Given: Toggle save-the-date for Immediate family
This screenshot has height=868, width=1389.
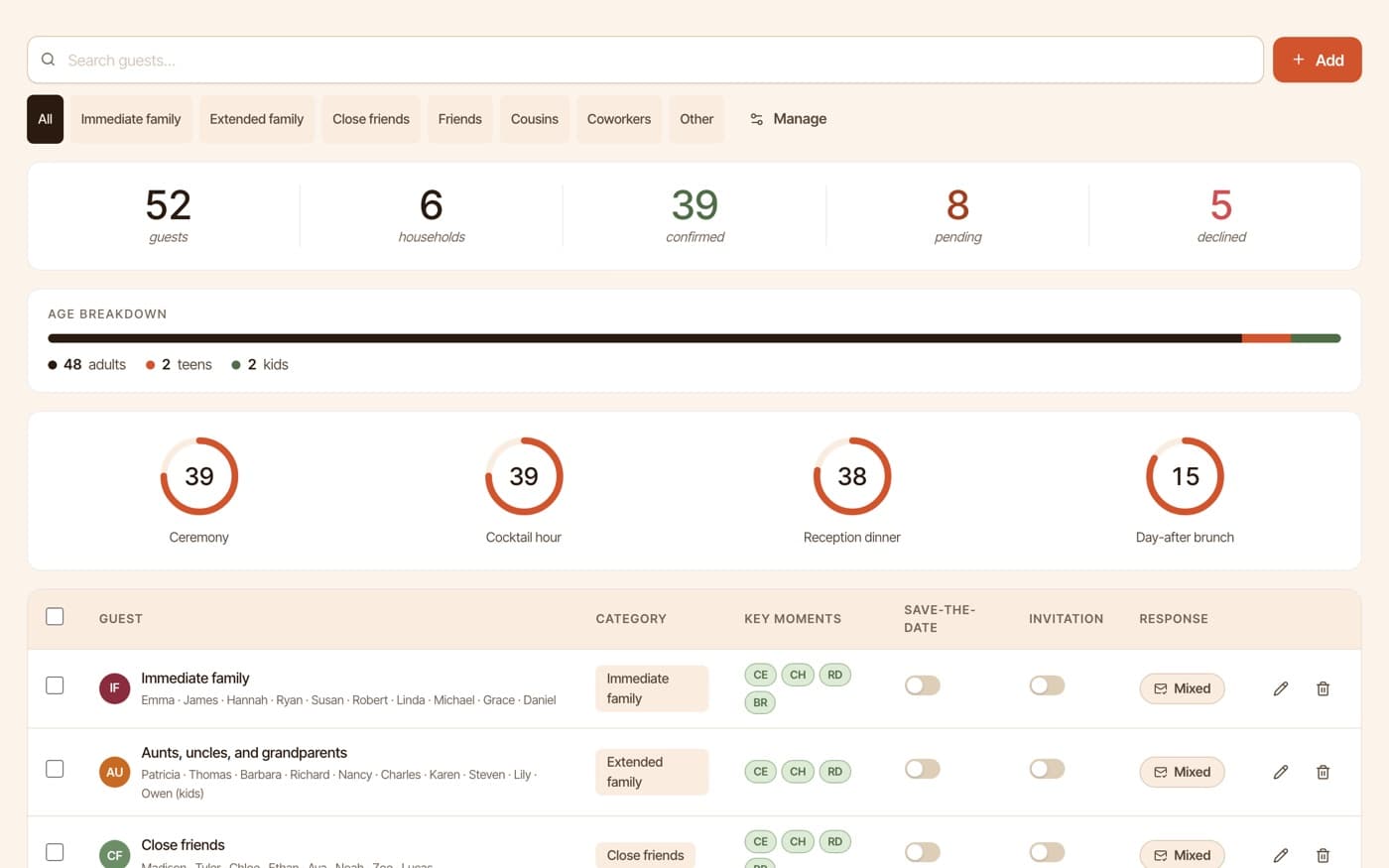Looking at the screenshot, I should (922, 685).
